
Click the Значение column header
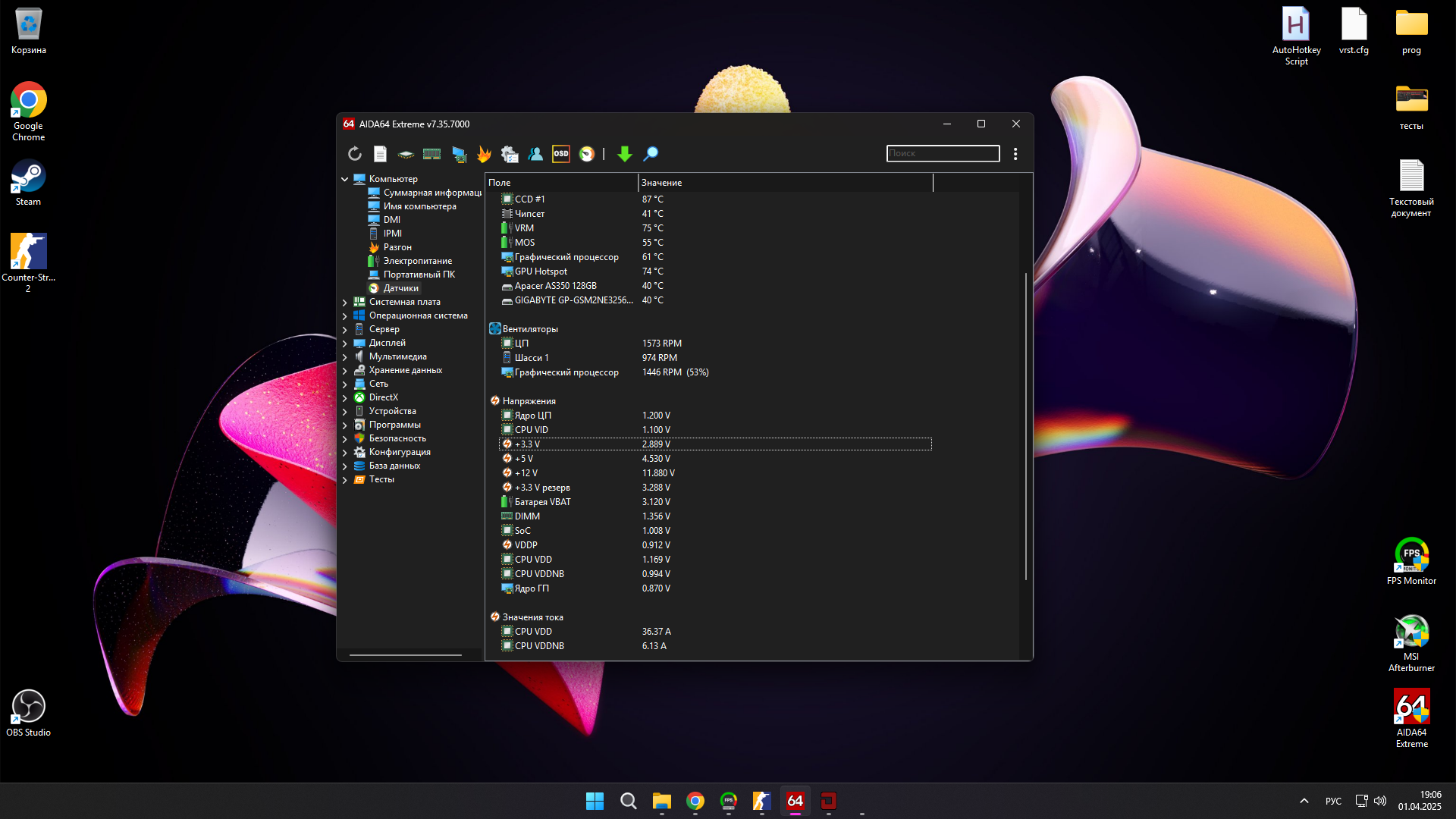click(786, 183)
